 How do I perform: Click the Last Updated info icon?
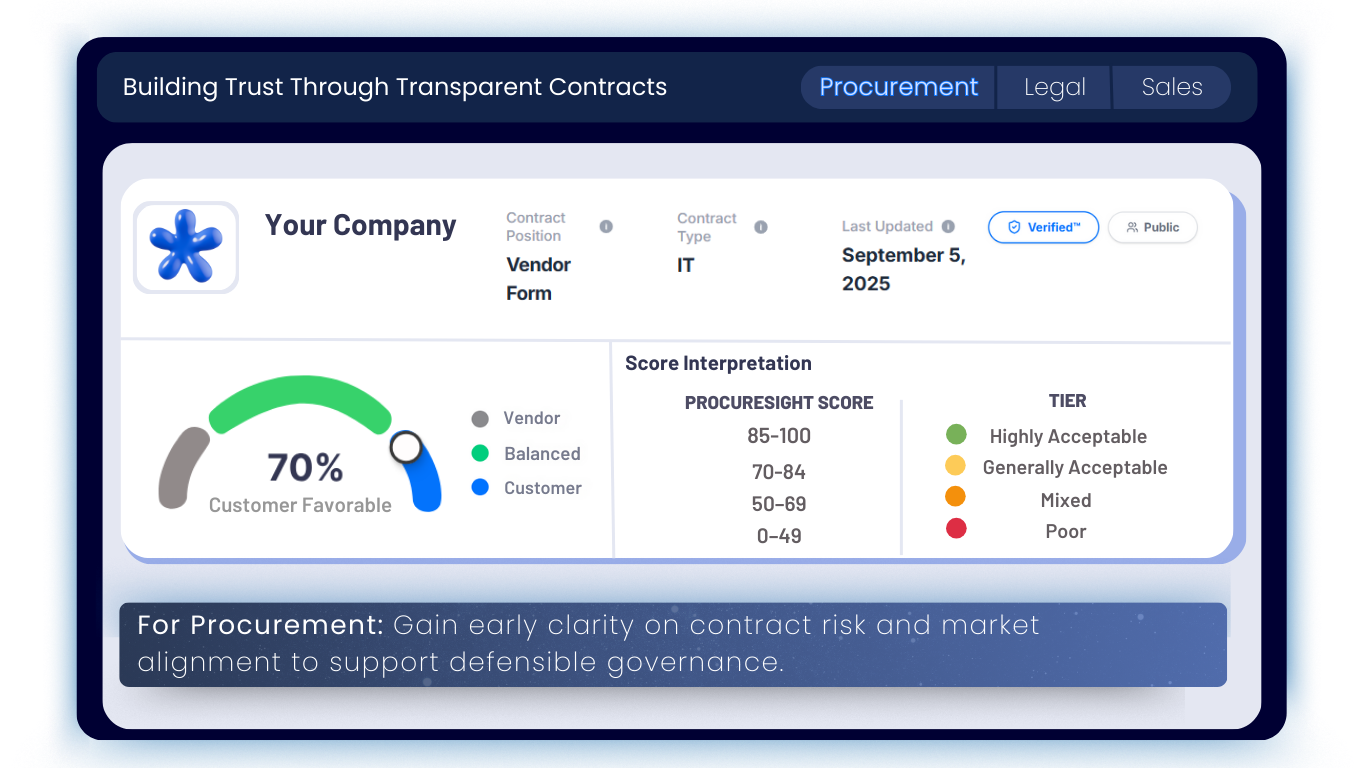(x=947, y=226)
